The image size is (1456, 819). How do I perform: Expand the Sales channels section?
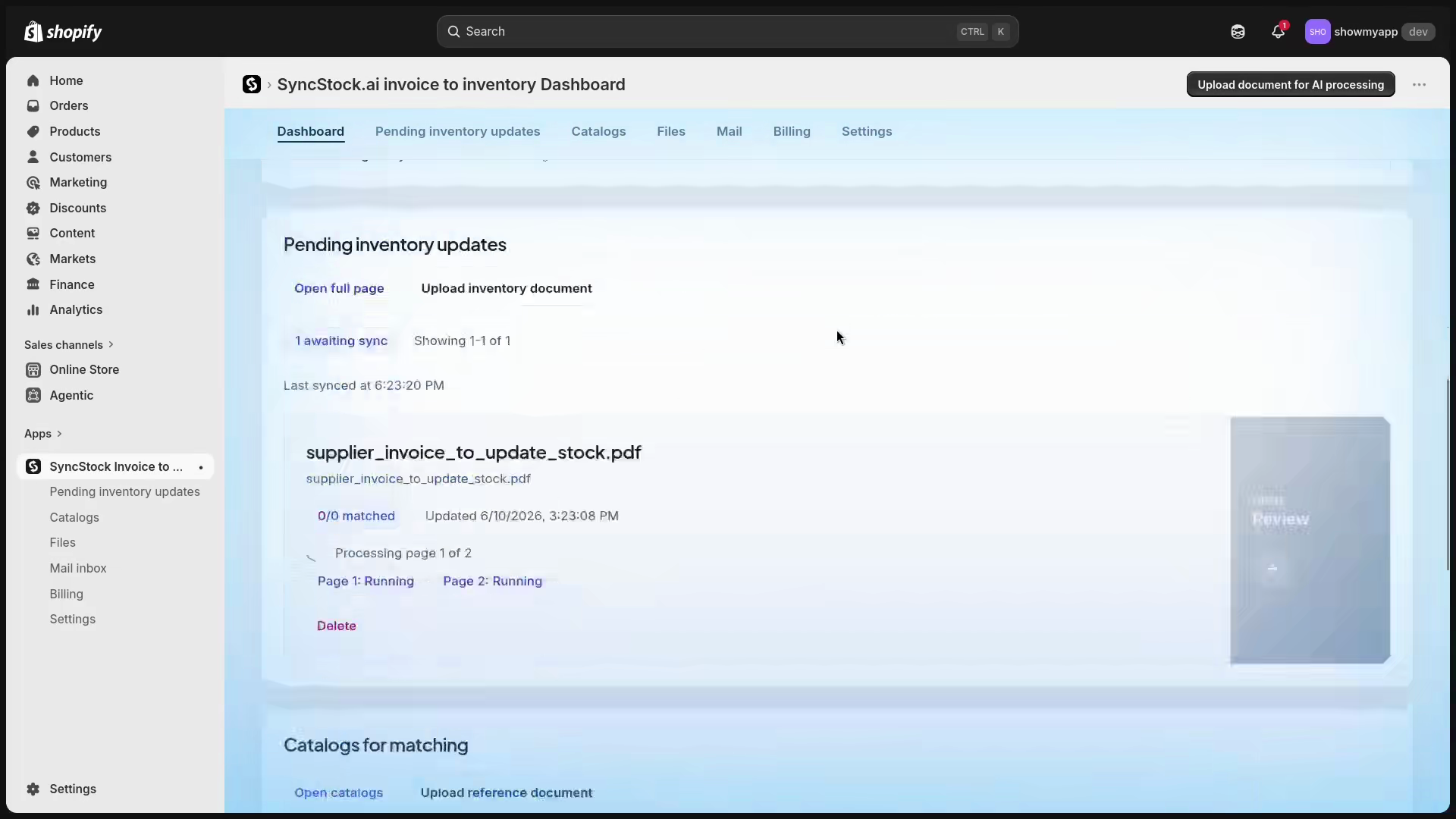pos(69,344)
